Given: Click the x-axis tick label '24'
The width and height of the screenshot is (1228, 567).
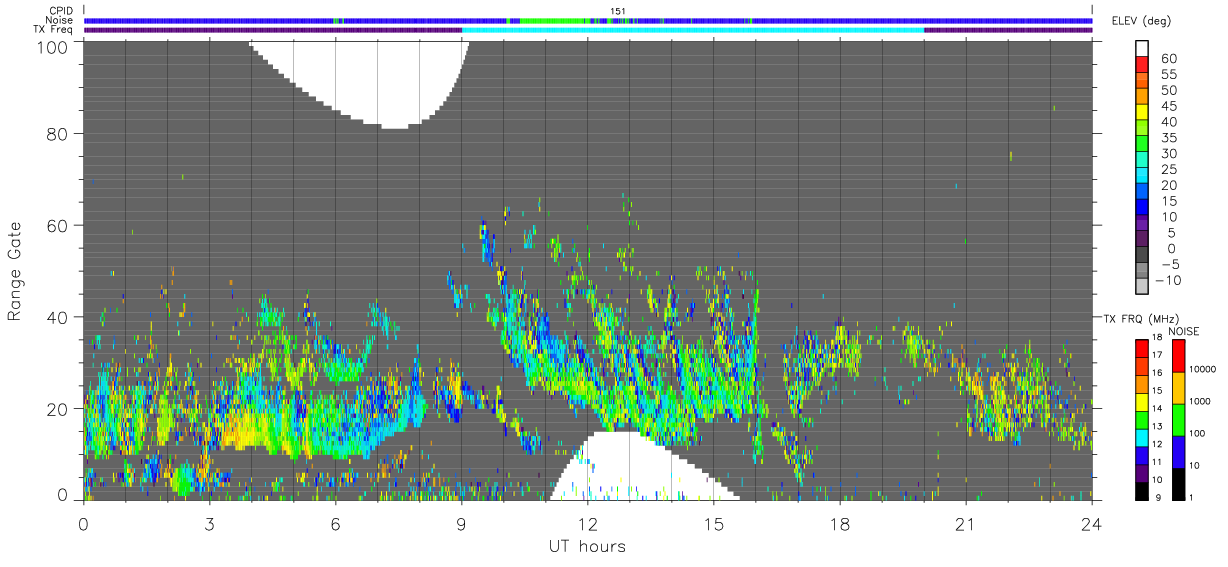Looking at the screenshot, I should (1092, 524).
